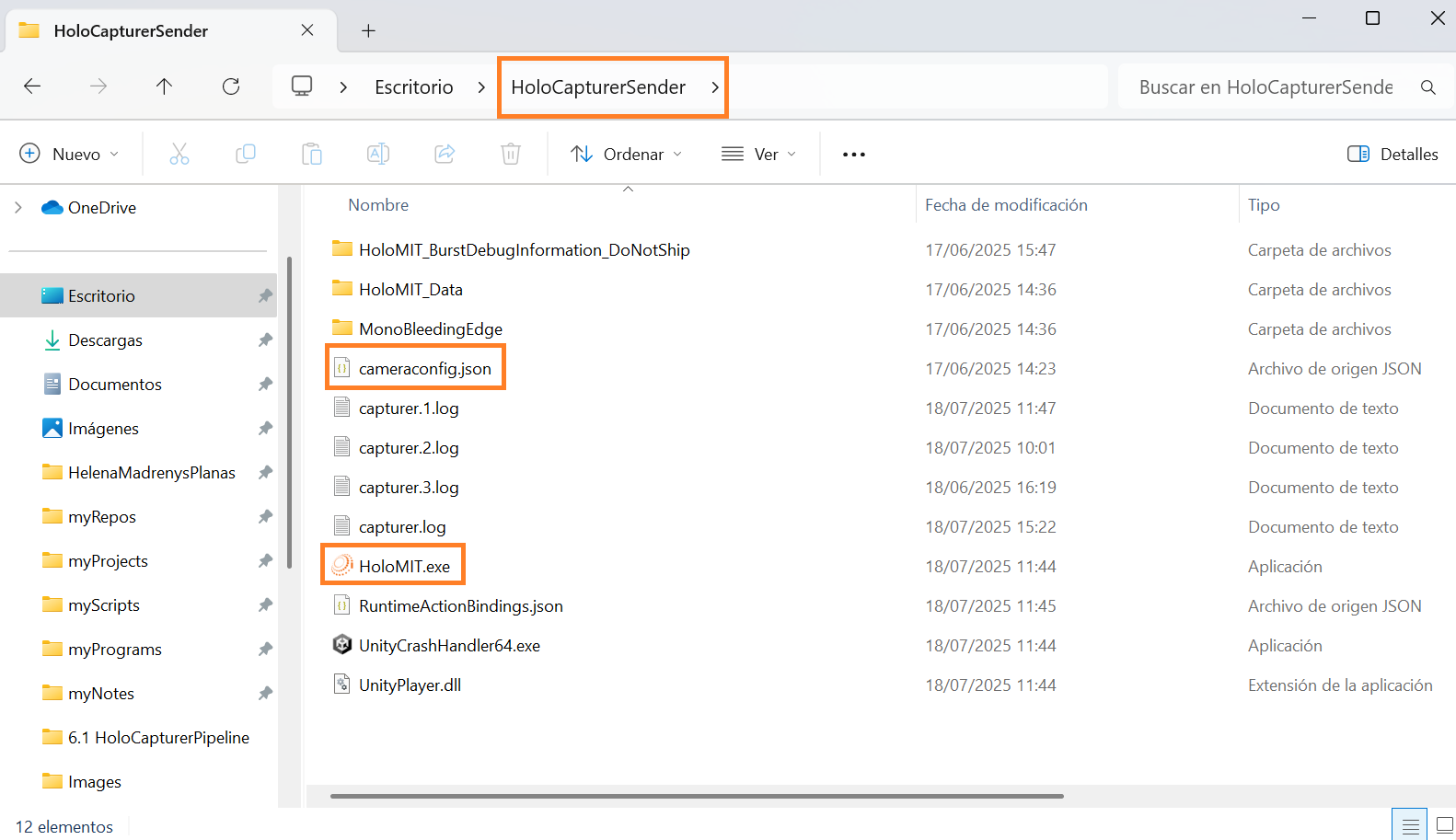Click the Delete trash can icon
The width and height of the screenshot is (1456, 840).
tap(511, 154)
